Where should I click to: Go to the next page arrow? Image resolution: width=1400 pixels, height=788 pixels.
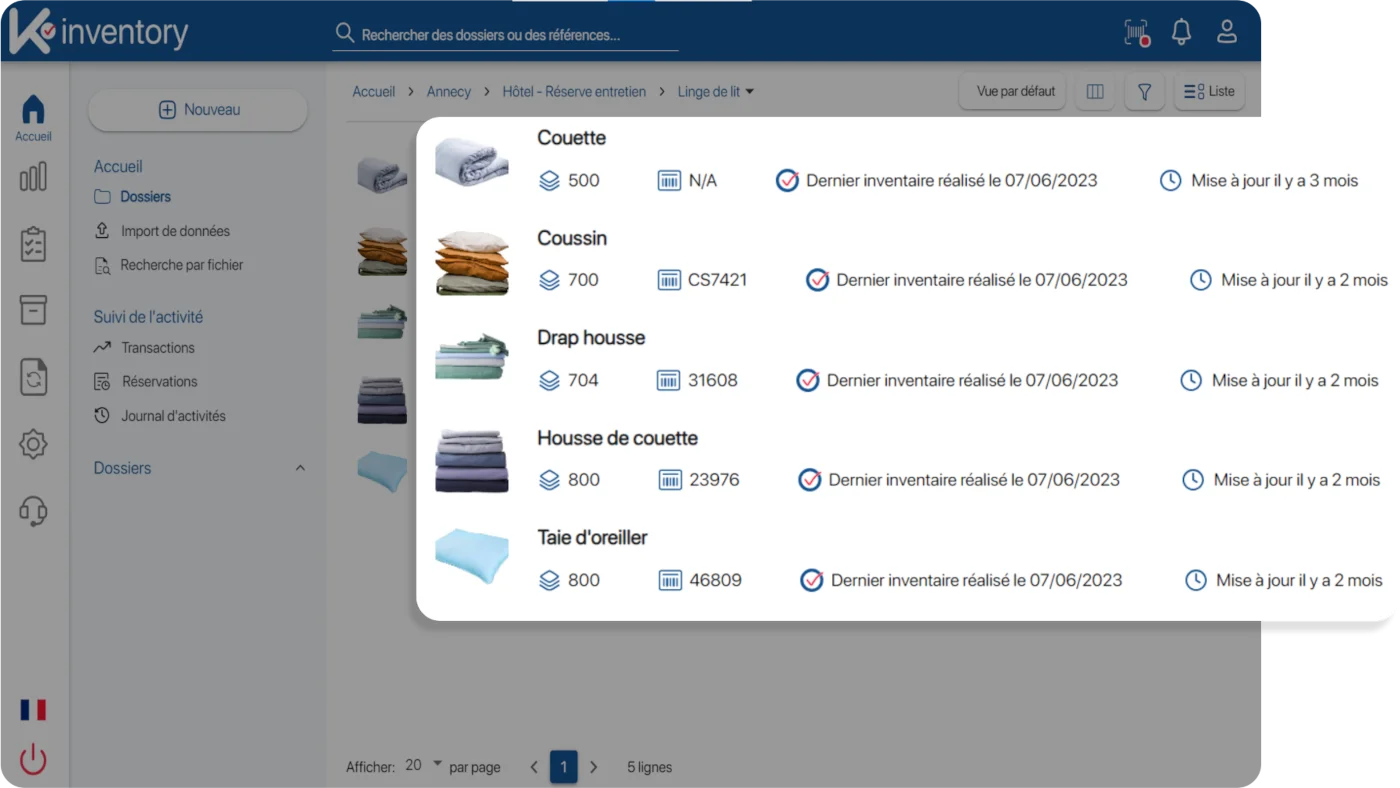click(594, 767)
